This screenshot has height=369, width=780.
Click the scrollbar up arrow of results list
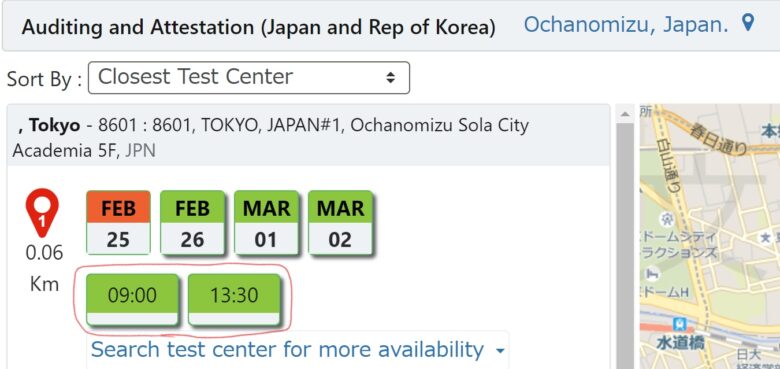pyautogui.click(x=625, y=114)
